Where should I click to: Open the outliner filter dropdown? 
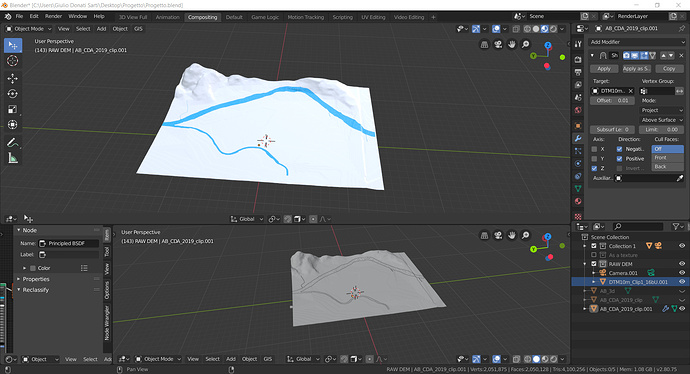click(678, 227)
